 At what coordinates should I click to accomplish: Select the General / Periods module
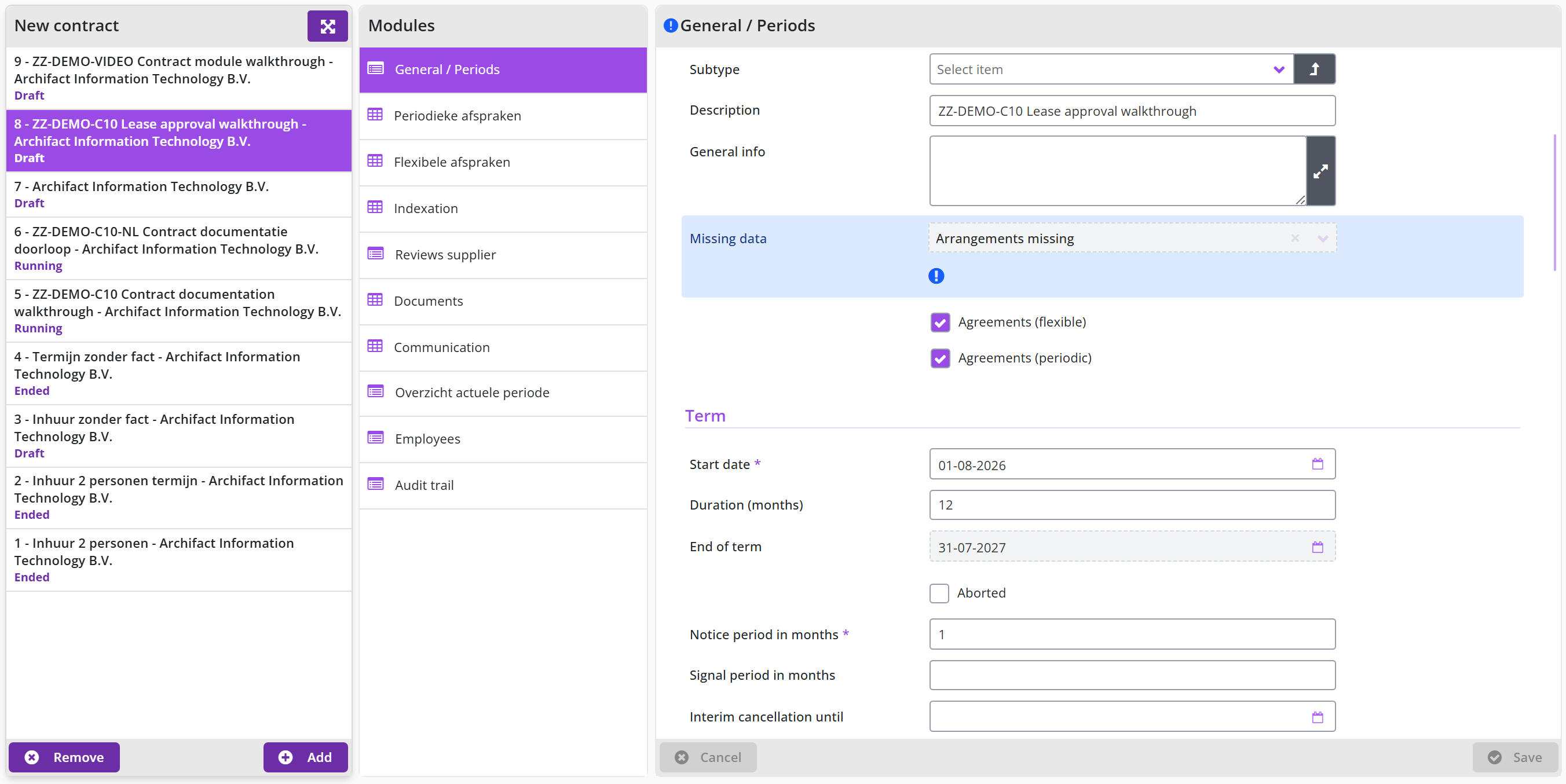click(503, 69)
